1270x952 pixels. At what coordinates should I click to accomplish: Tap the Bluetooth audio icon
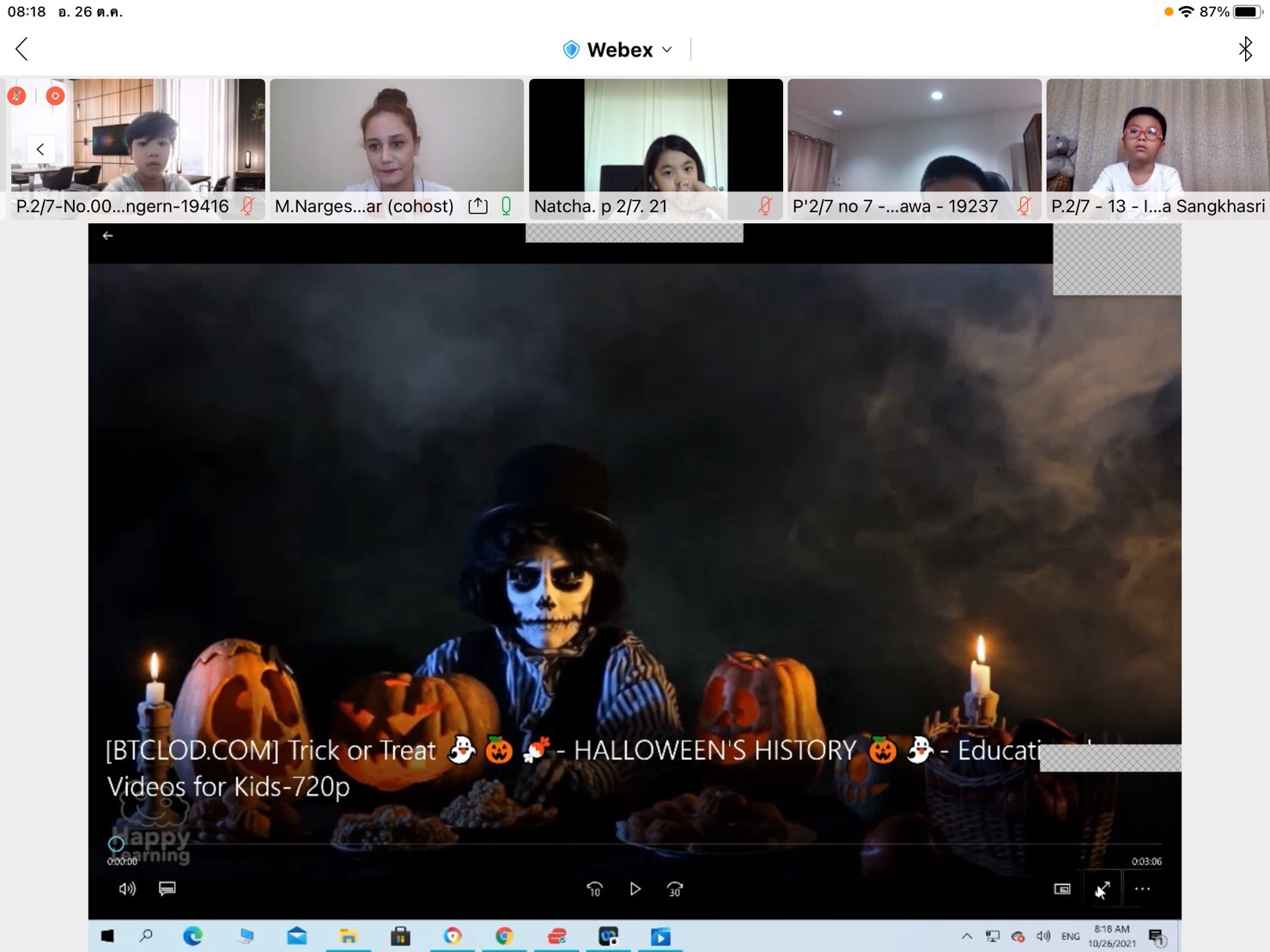pos(1245,50)
